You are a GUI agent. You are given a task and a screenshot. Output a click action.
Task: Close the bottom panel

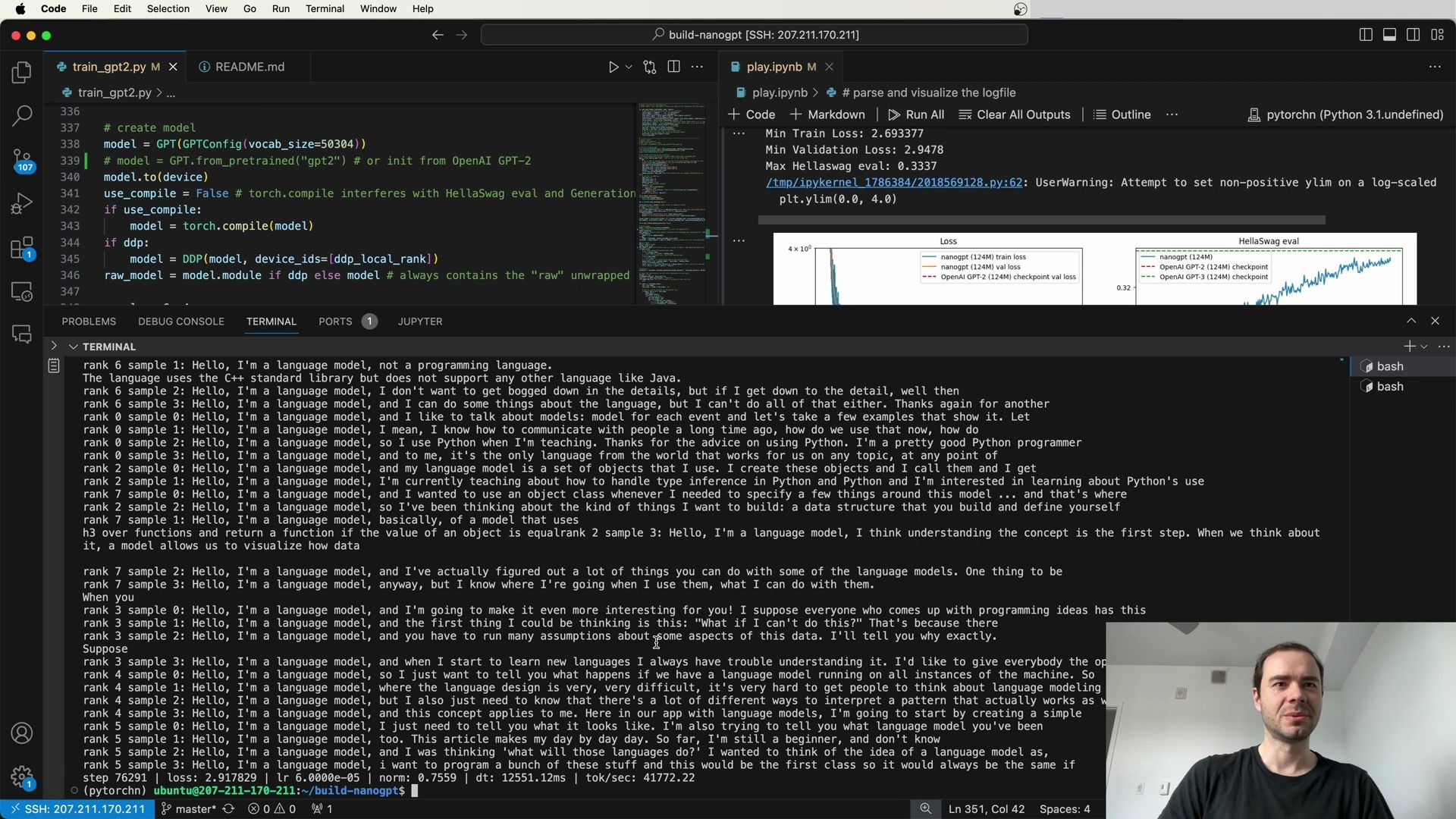(x=1435, y=321)
